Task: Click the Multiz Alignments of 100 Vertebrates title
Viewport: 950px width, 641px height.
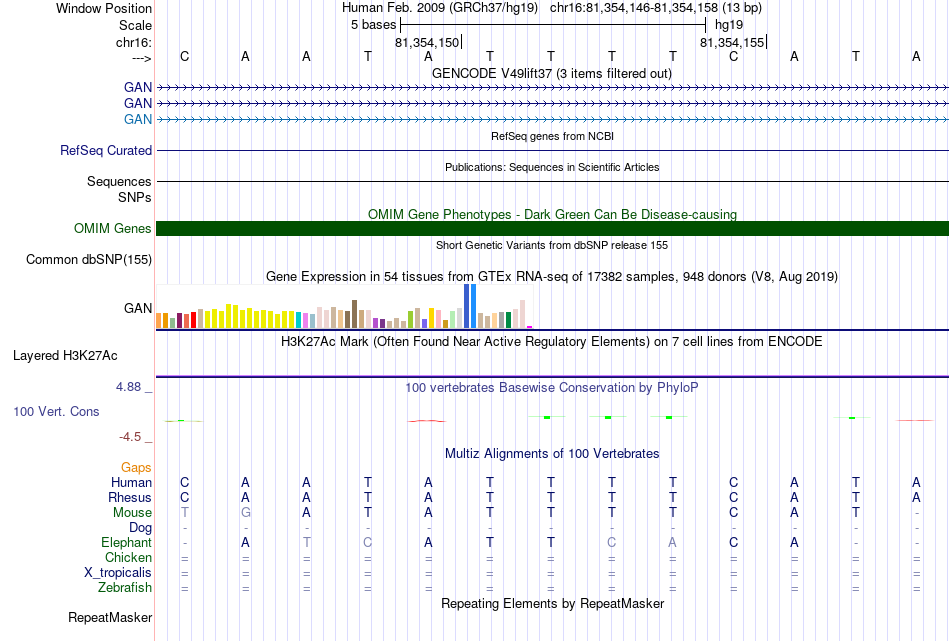Action: coord(552,454)
